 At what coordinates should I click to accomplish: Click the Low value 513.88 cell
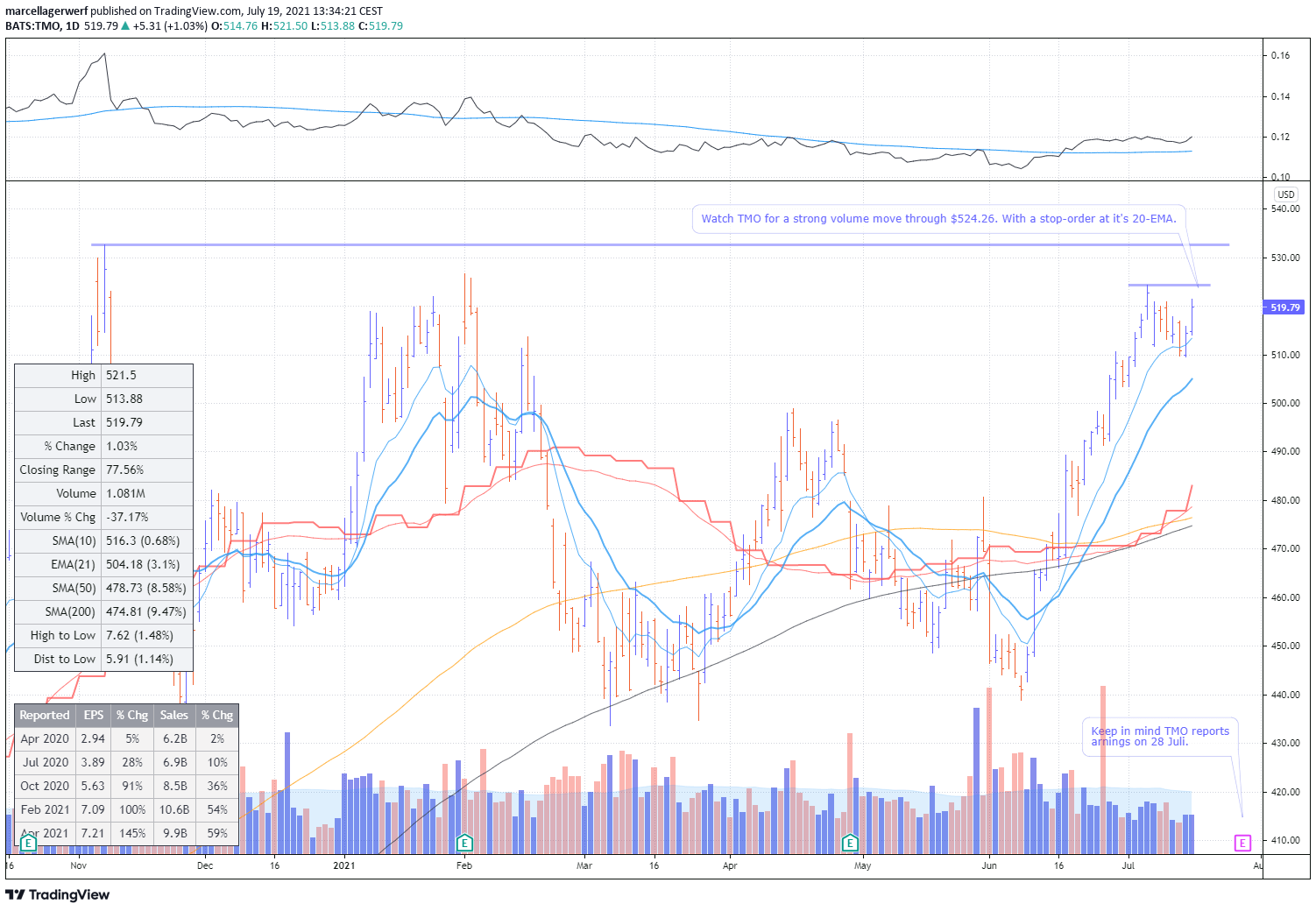146,399
